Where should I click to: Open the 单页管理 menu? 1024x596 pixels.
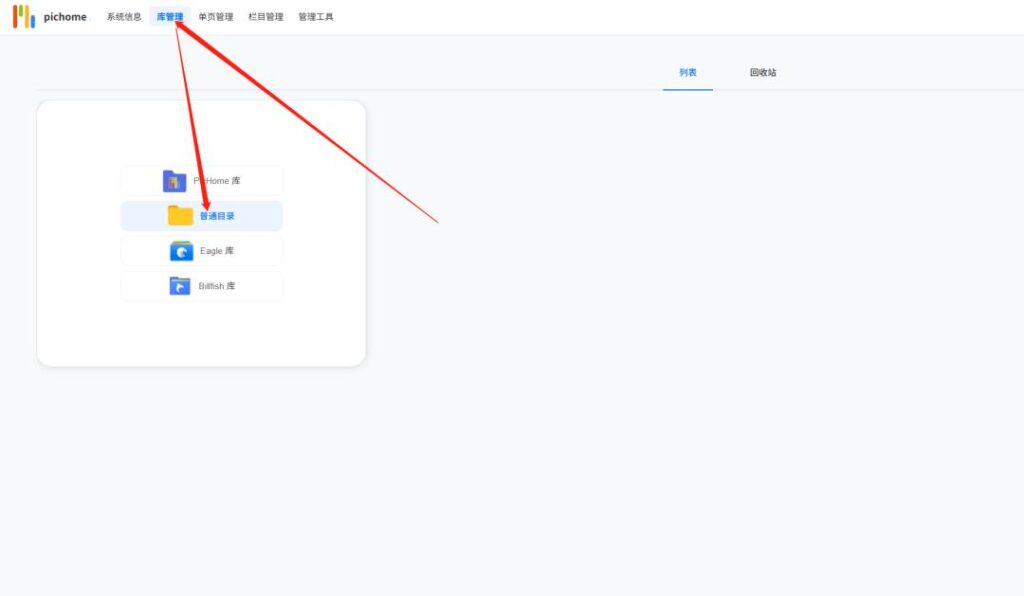pyautogui.click(x=214, y=16)
